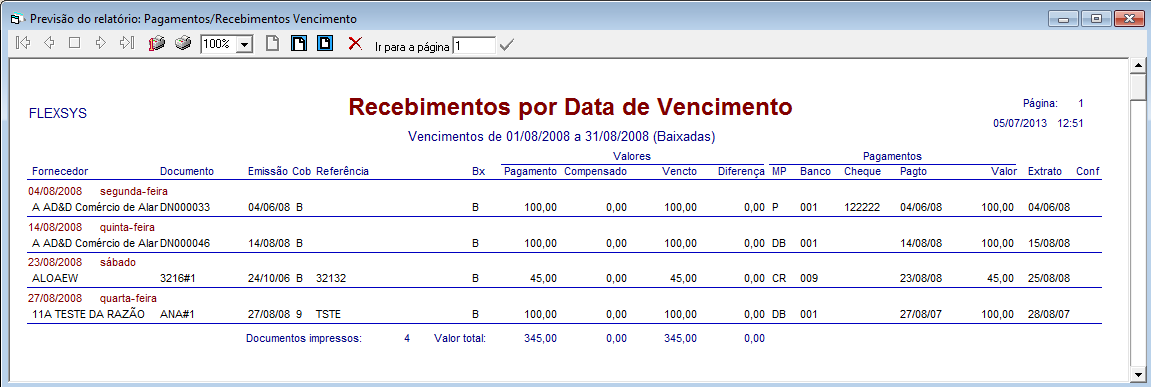This screenshot has width=1151, height=387.
Task: Click the Extrato column header
Action: pyautogui.click(x=1045, y=171)
